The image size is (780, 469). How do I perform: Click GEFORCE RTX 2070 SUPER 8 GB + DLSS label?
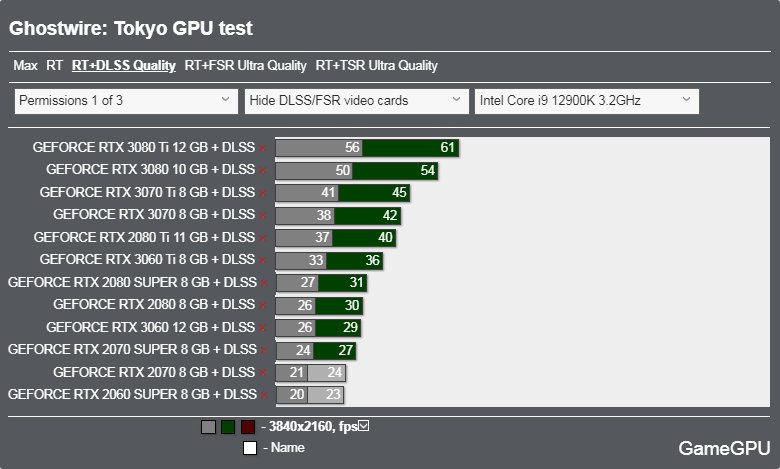pos(132,350)
